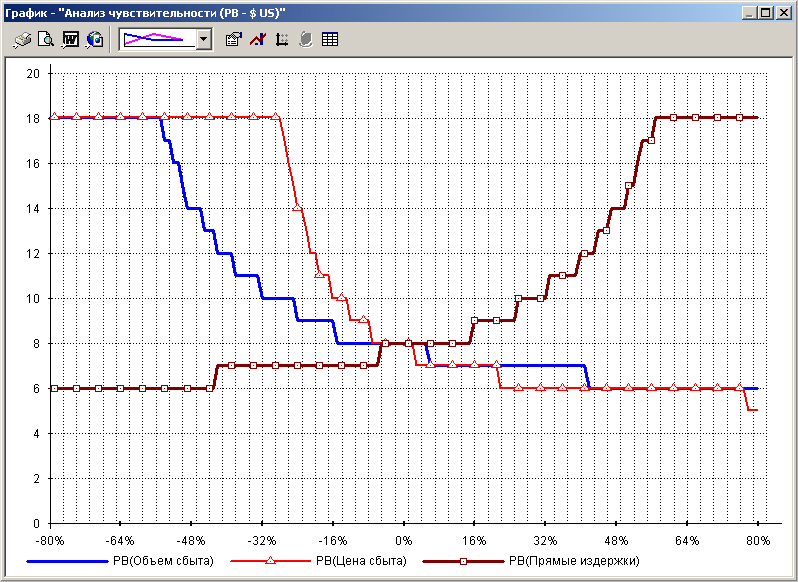Screen dimensions: 798x582
Task: Toggle the grid axes icon
Action: 281,39
